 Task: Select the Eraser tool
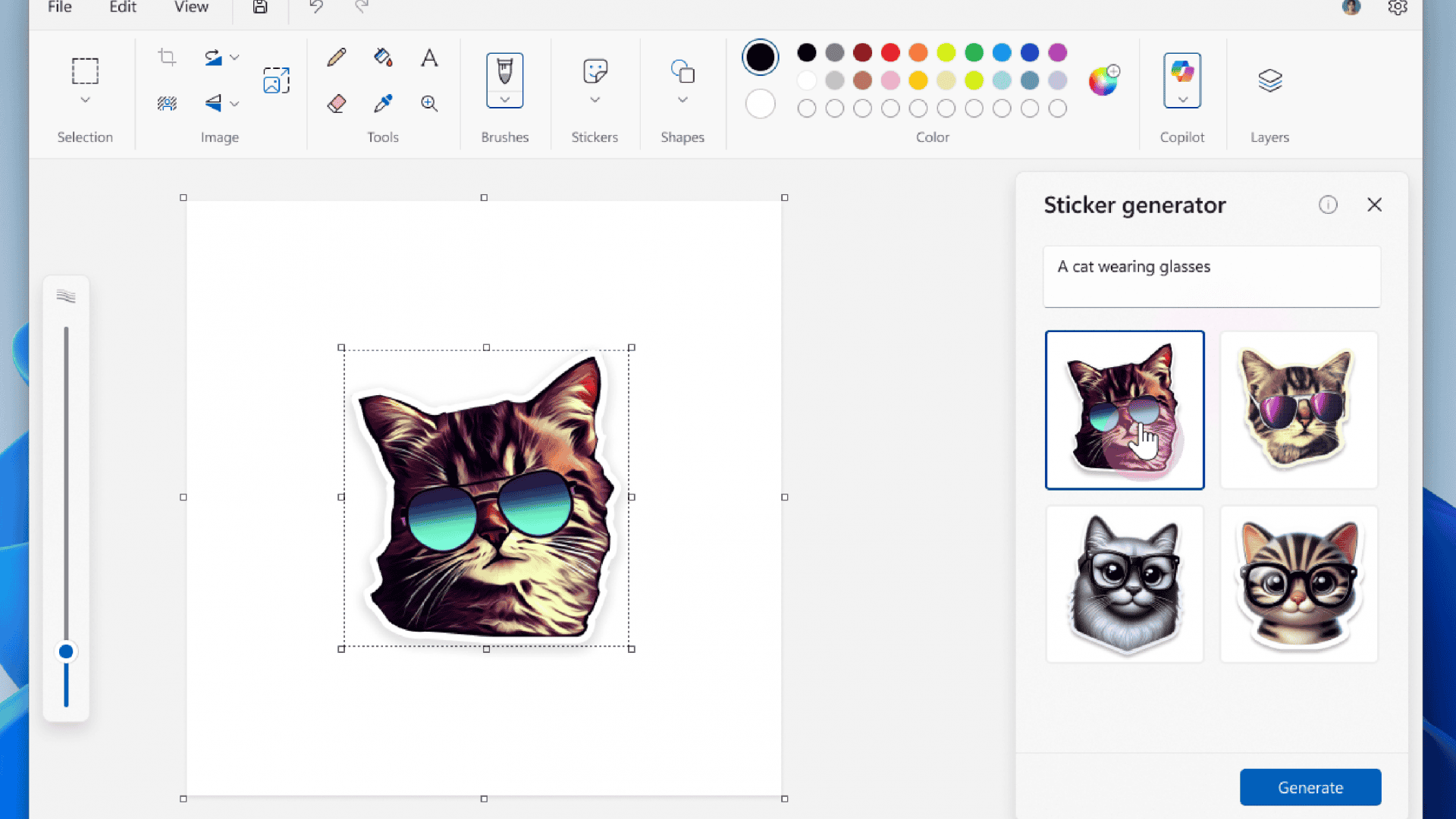pos(337,103)
